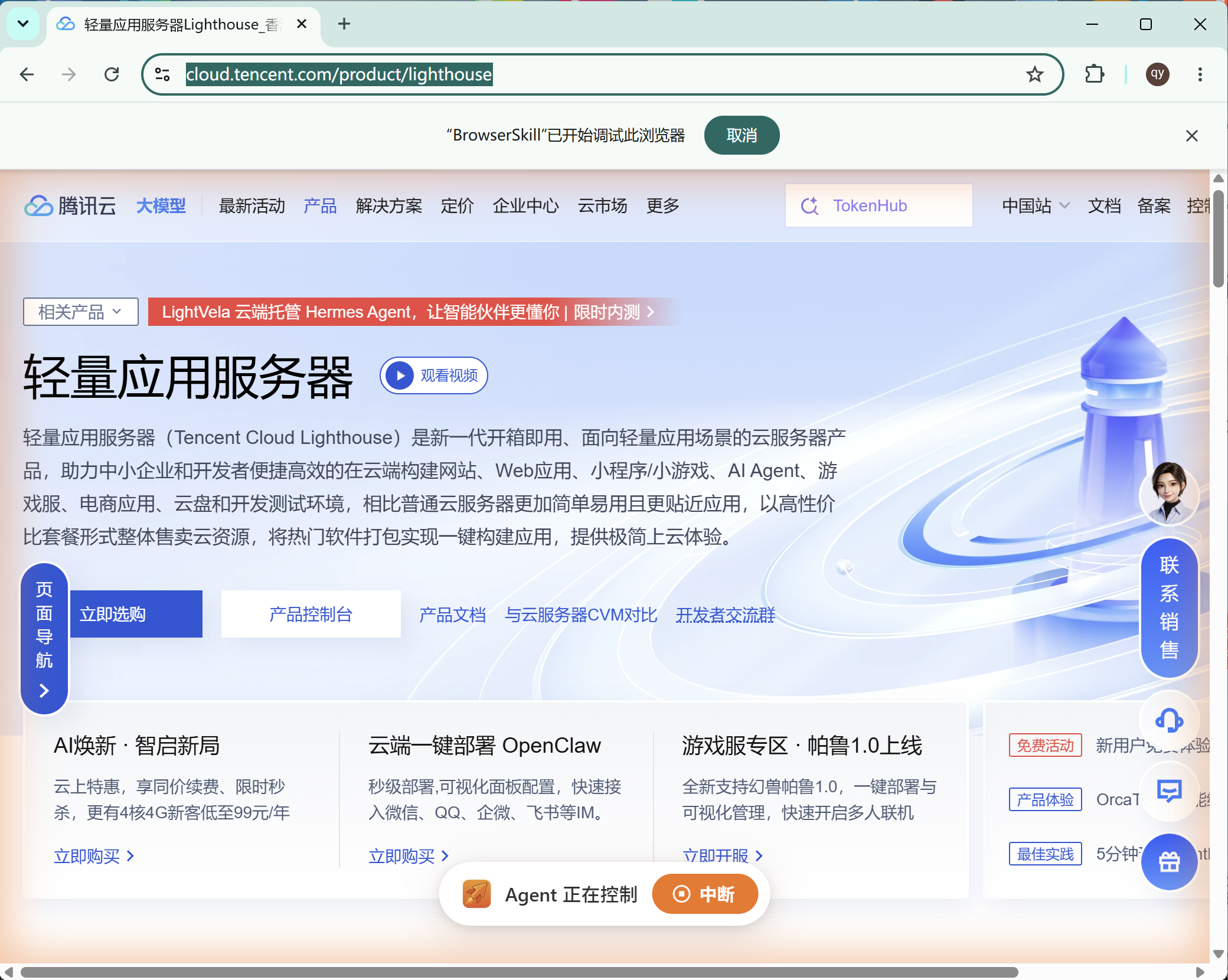Open the 企业中心 menu

526,205
